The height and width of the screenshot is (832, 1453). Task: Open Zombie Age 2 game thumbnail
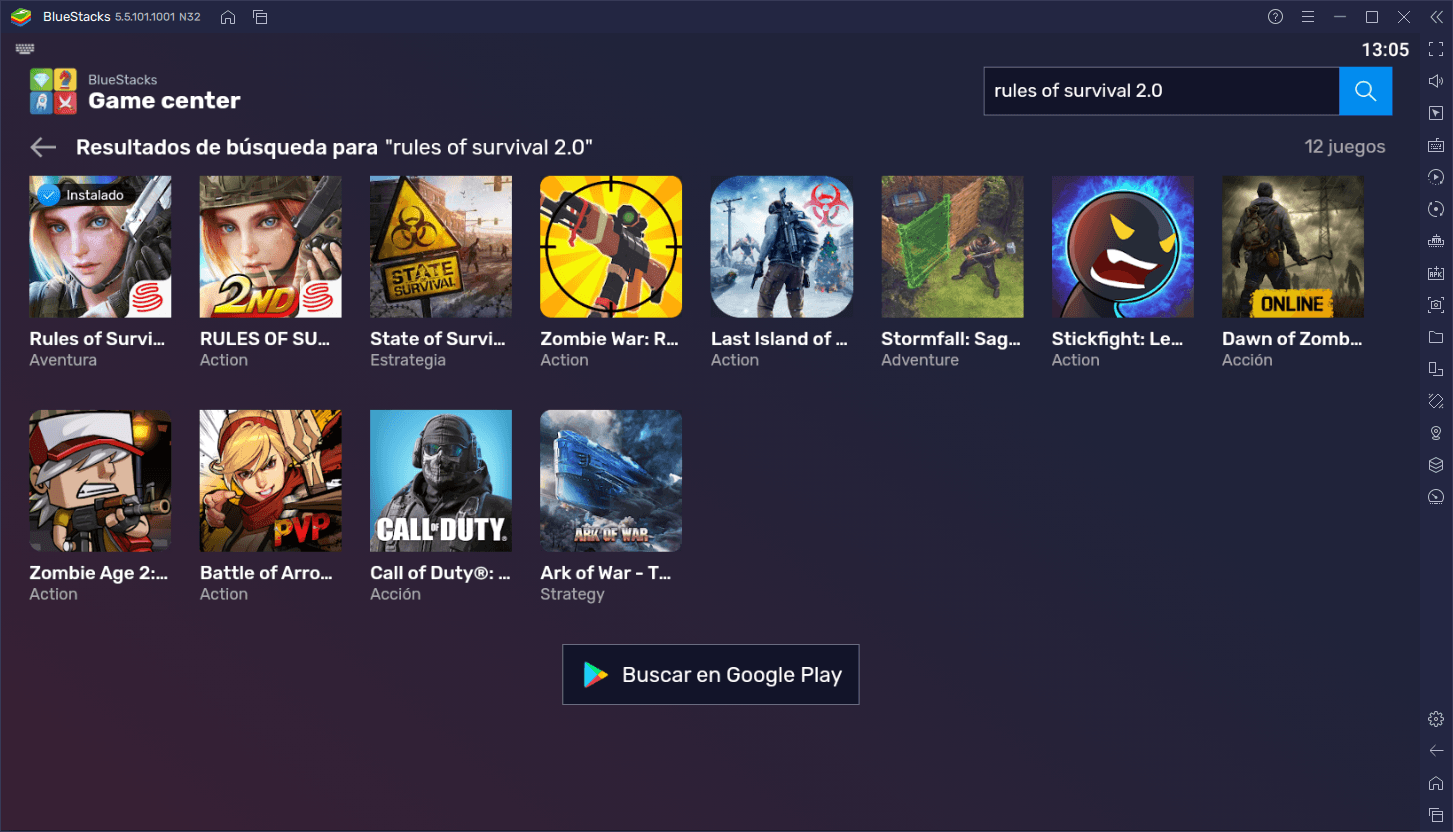click(100, 481)
